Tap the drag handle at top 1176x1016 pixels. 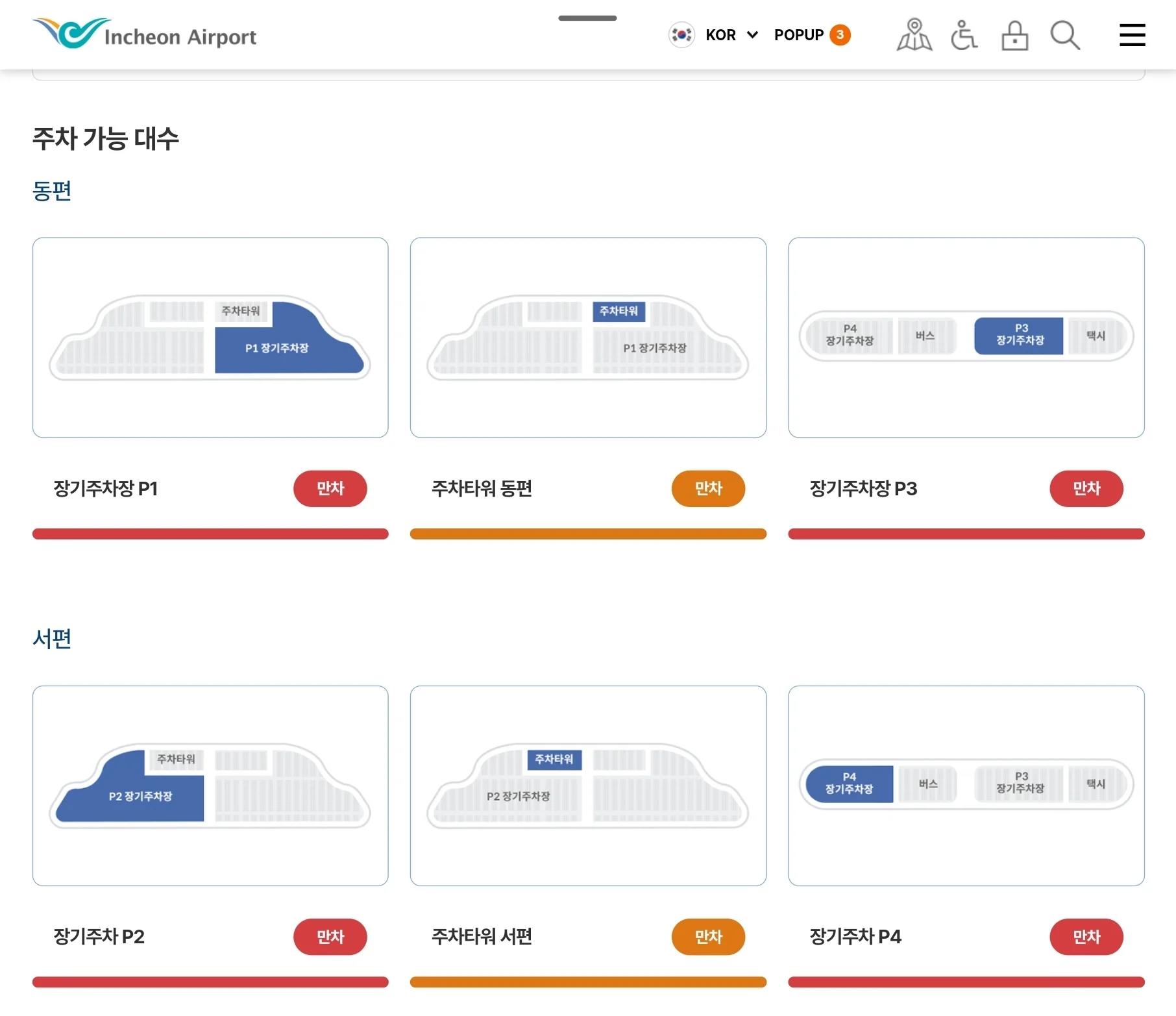point(587,18)
